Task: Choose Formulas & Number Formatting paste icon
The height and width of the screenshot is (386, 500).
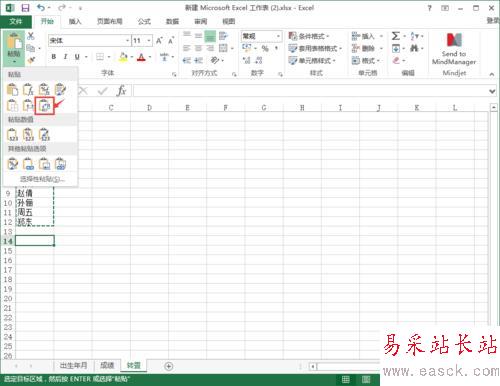Action: point(44,90)
